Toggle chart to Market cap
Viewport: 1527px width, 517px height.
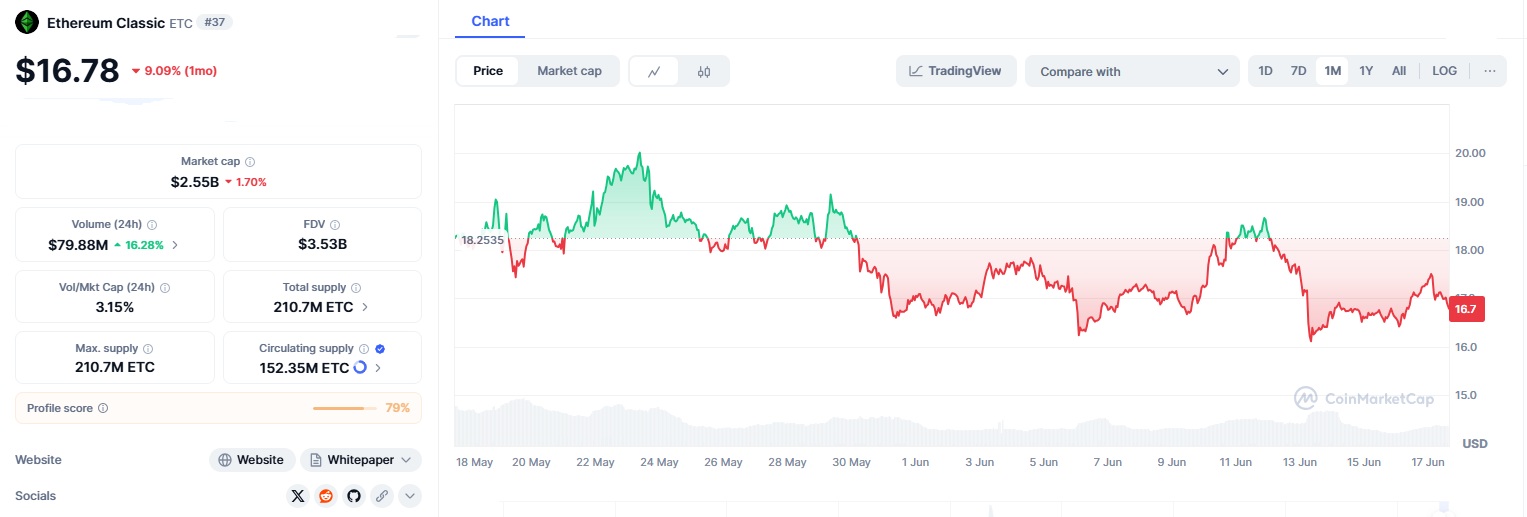[569, 71]
